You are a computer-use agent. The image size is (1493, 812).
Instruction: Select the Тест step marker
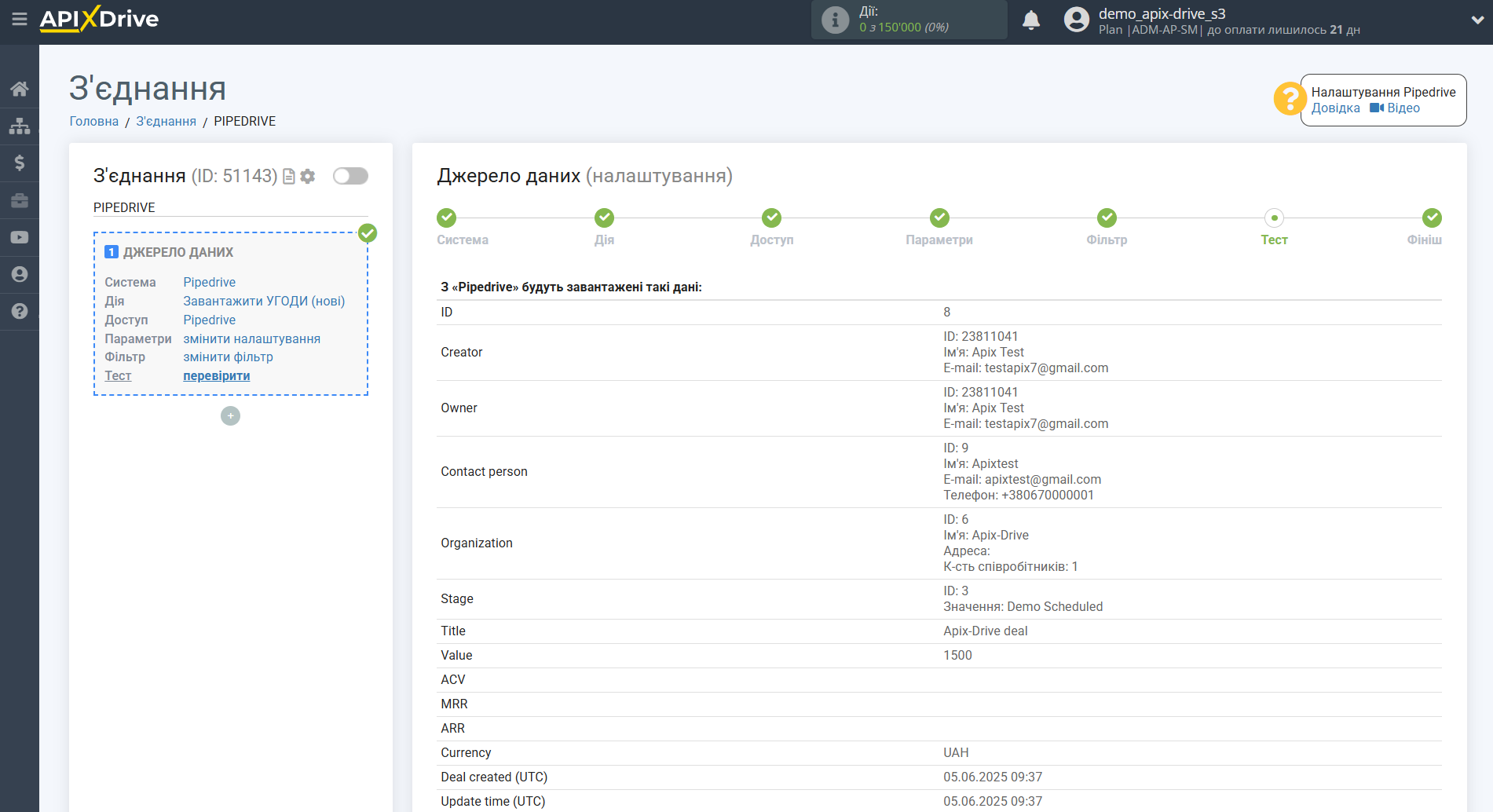pos(1274,218)
